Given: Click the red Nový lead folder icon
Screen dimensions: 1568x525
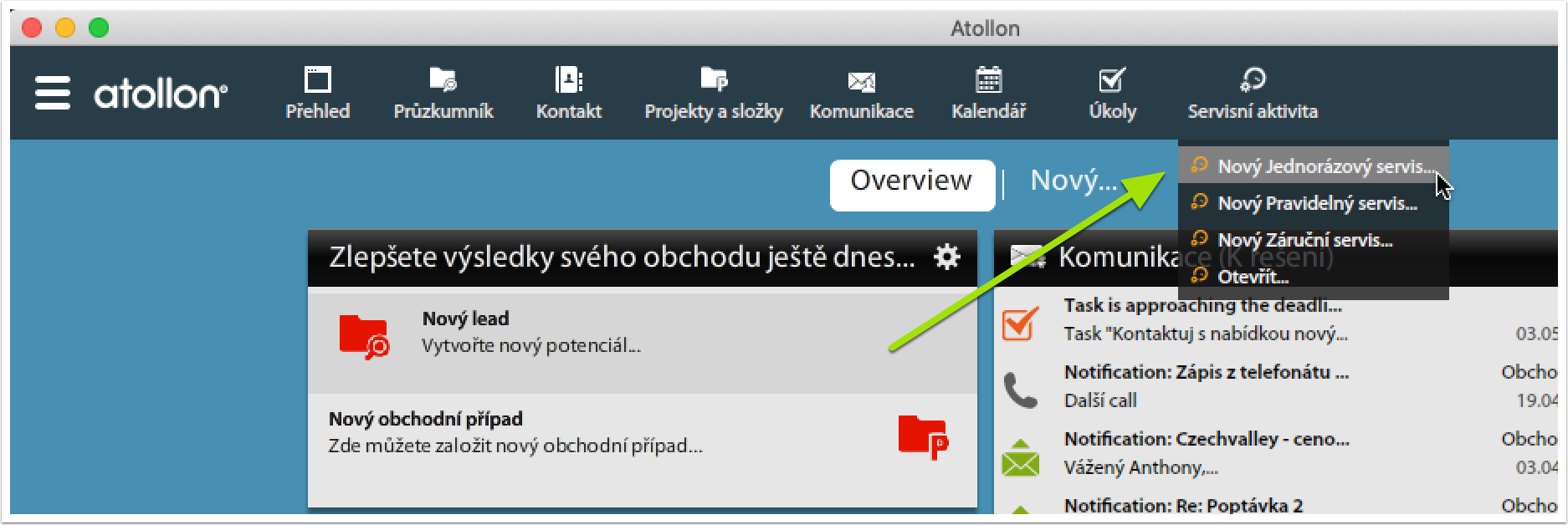Looking at the screenshot, I should (x=364, y=337).
